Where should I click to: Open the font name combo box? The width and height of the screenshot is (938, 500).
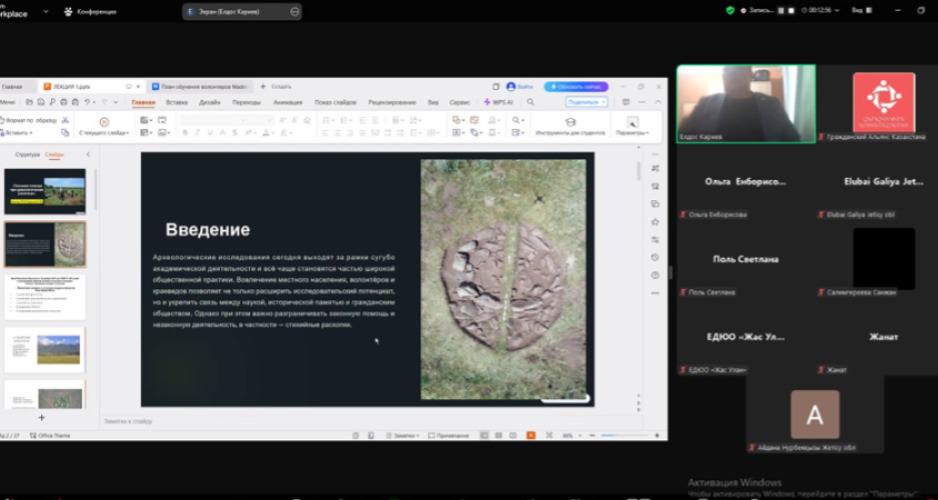click(212, 120)
